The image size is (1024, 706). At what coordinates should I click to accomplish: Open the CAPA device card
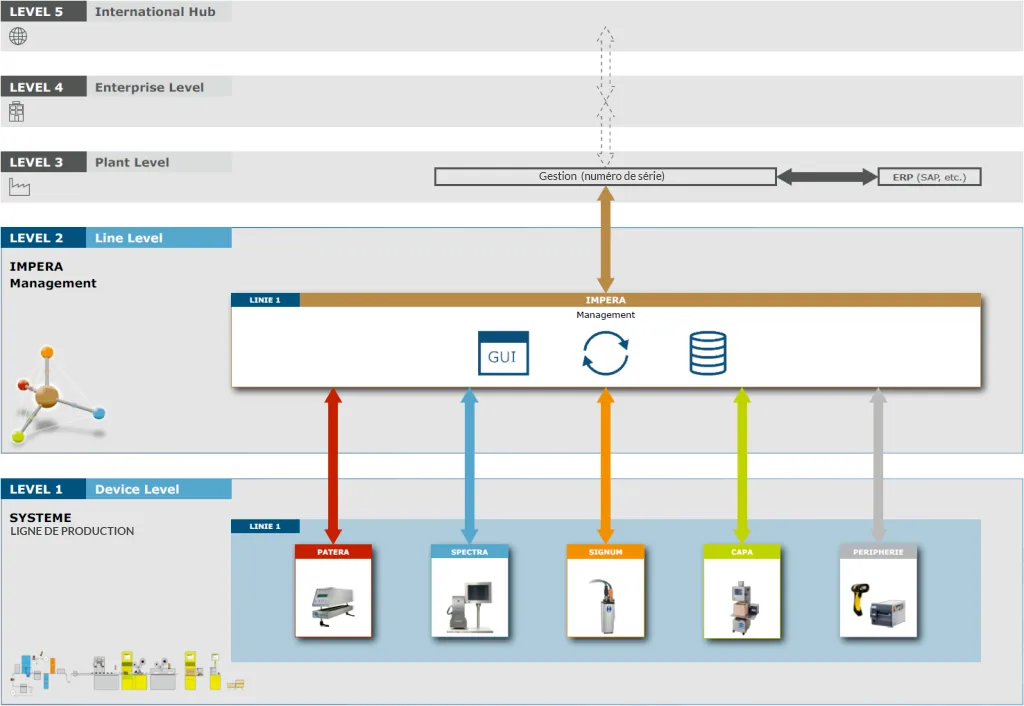(x=742, y=591)
